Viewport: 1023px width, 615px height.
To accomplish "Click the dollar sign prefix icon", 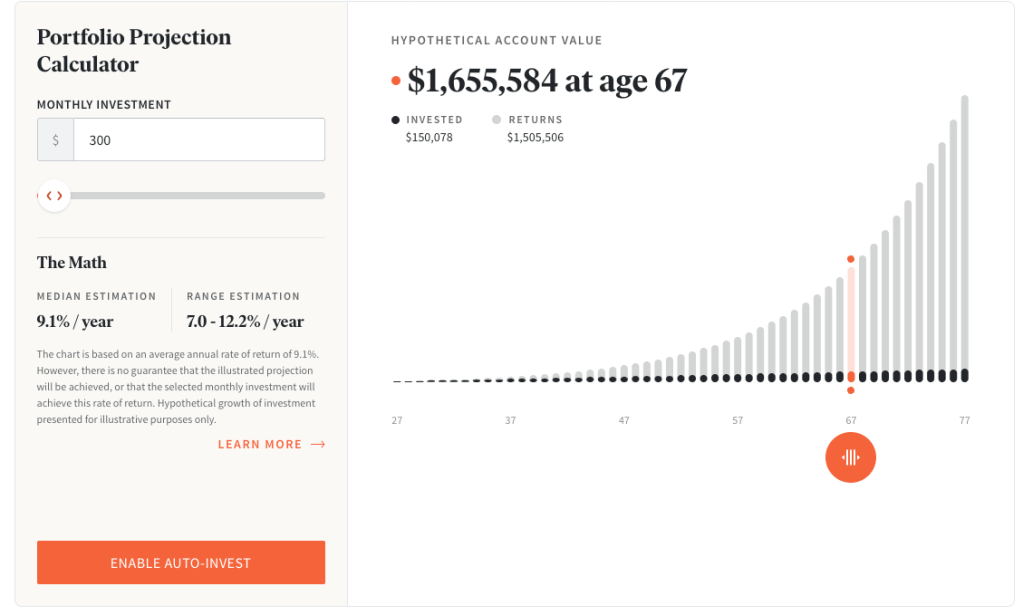I will tap(55, 140).
